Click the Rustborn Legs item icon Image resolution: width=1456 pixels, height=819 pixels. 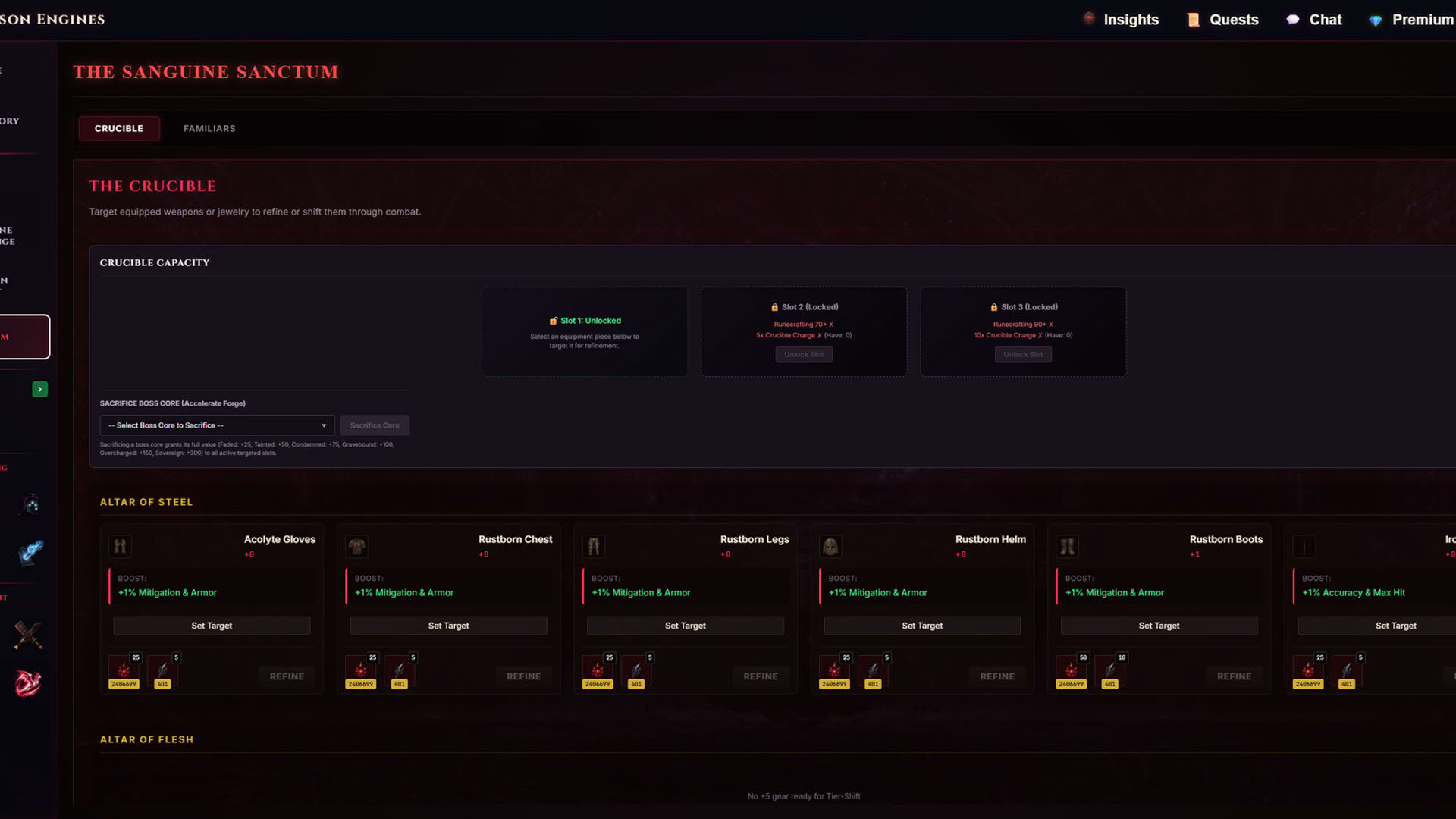594,546
